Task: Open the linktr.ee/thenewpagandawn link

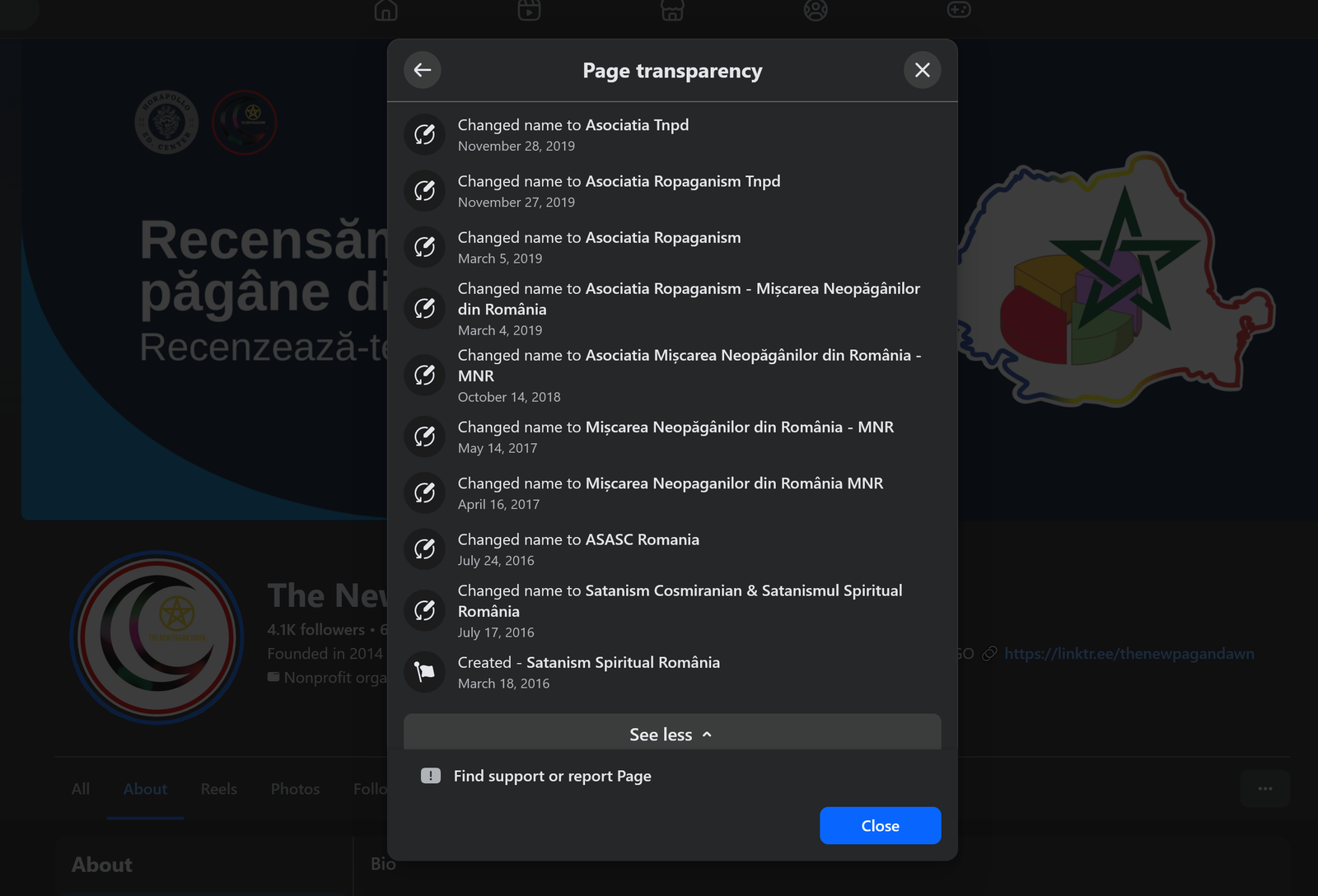Action: [x=1129, y=654]
